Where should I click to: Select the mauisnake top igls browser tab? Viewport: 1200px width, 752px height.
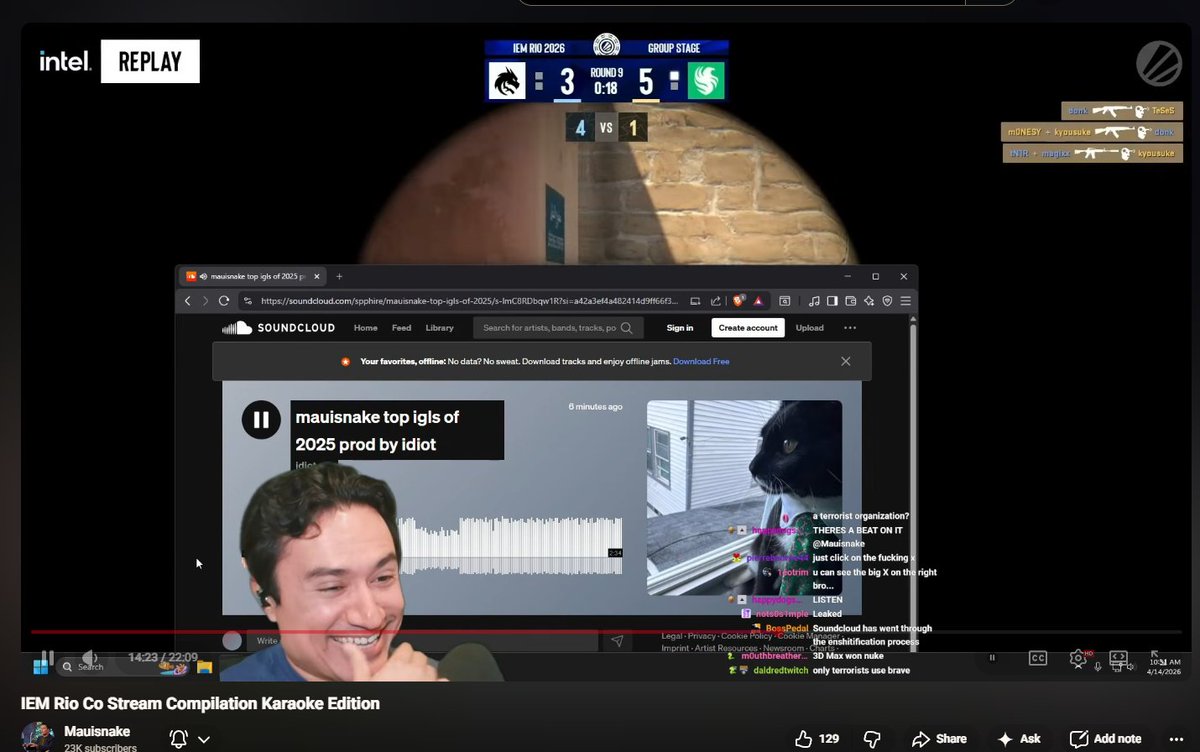(252, 276)
